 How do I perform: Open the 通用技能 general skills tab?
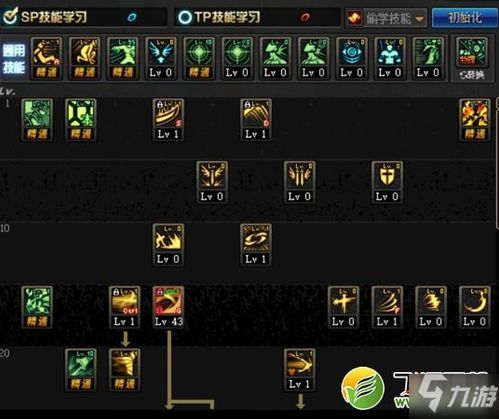[14, 59]
